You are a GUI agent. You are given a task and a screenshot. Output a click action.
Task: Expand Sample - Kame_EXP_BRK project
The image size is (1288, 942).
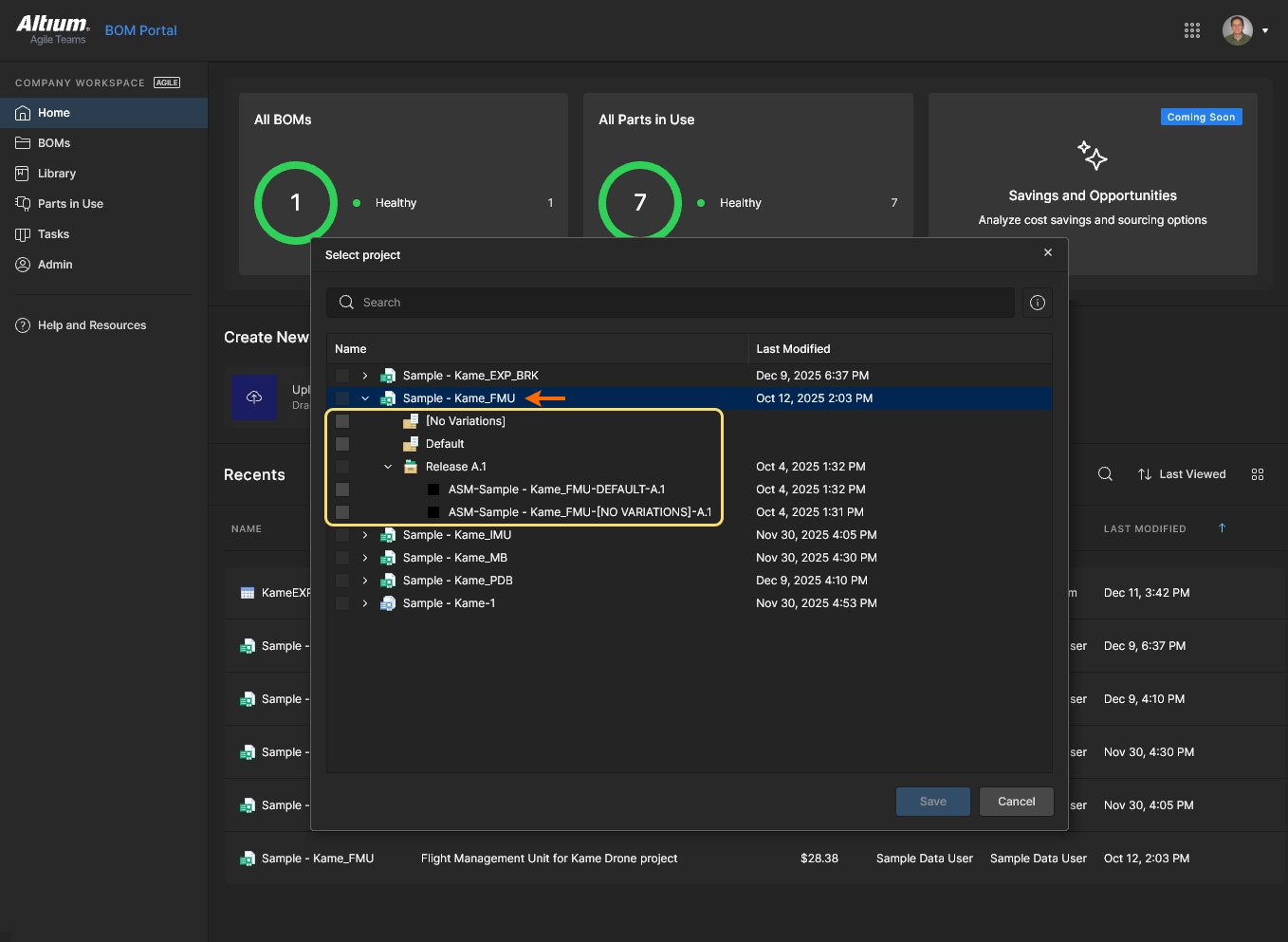365,376
